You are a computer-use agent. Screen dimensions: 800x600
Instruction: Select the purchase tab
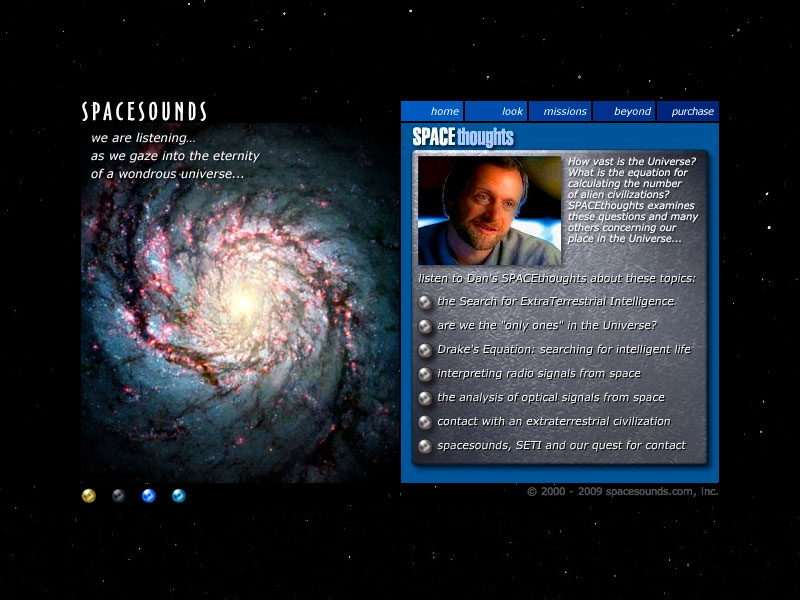pyautogui.click(x=689, y=111)
